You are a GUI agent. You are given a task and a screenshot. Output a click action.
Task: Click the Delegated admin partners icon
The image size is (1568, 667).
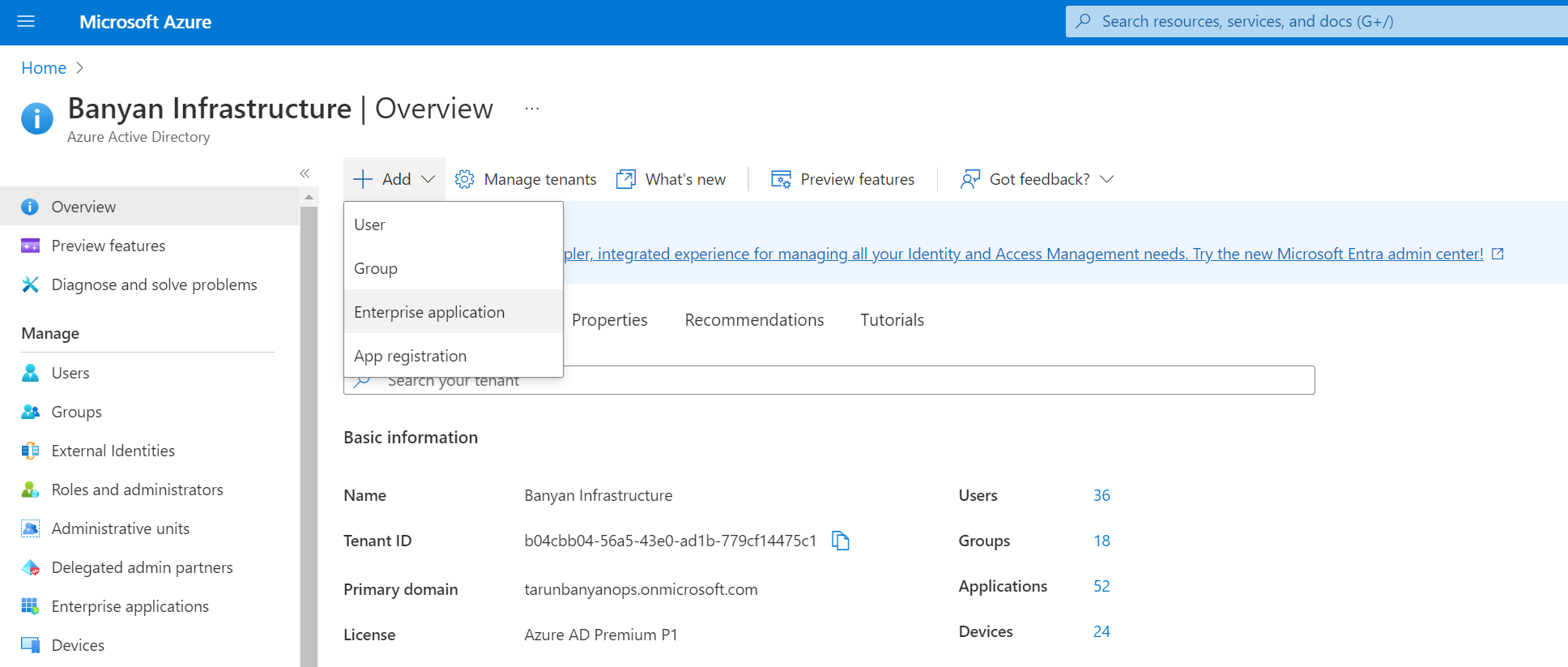pos(30,567)
